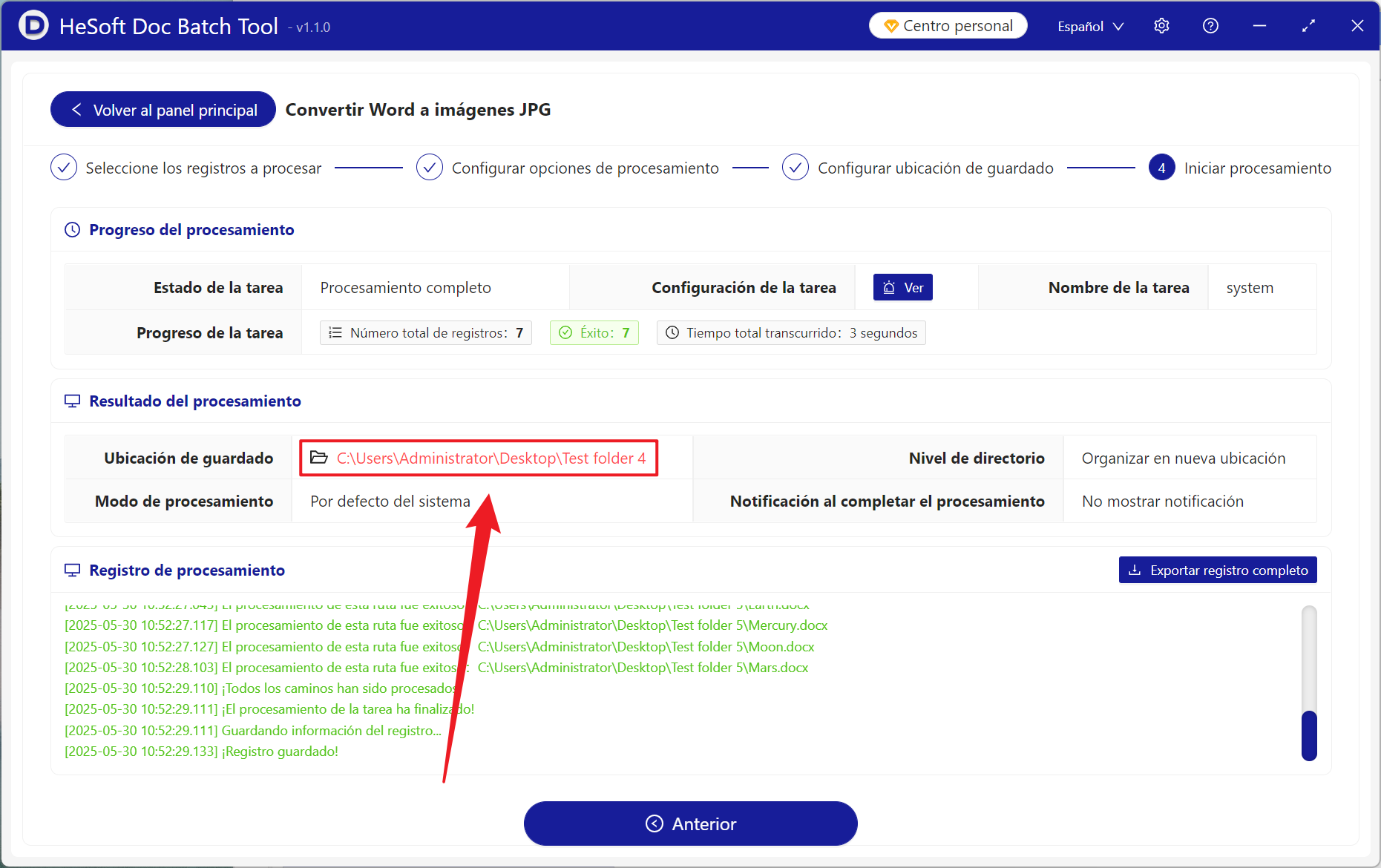This screenshot has width=1381, height=868.
Task: Maximize window with expand arrows icon
Action: pos(1308,26)
